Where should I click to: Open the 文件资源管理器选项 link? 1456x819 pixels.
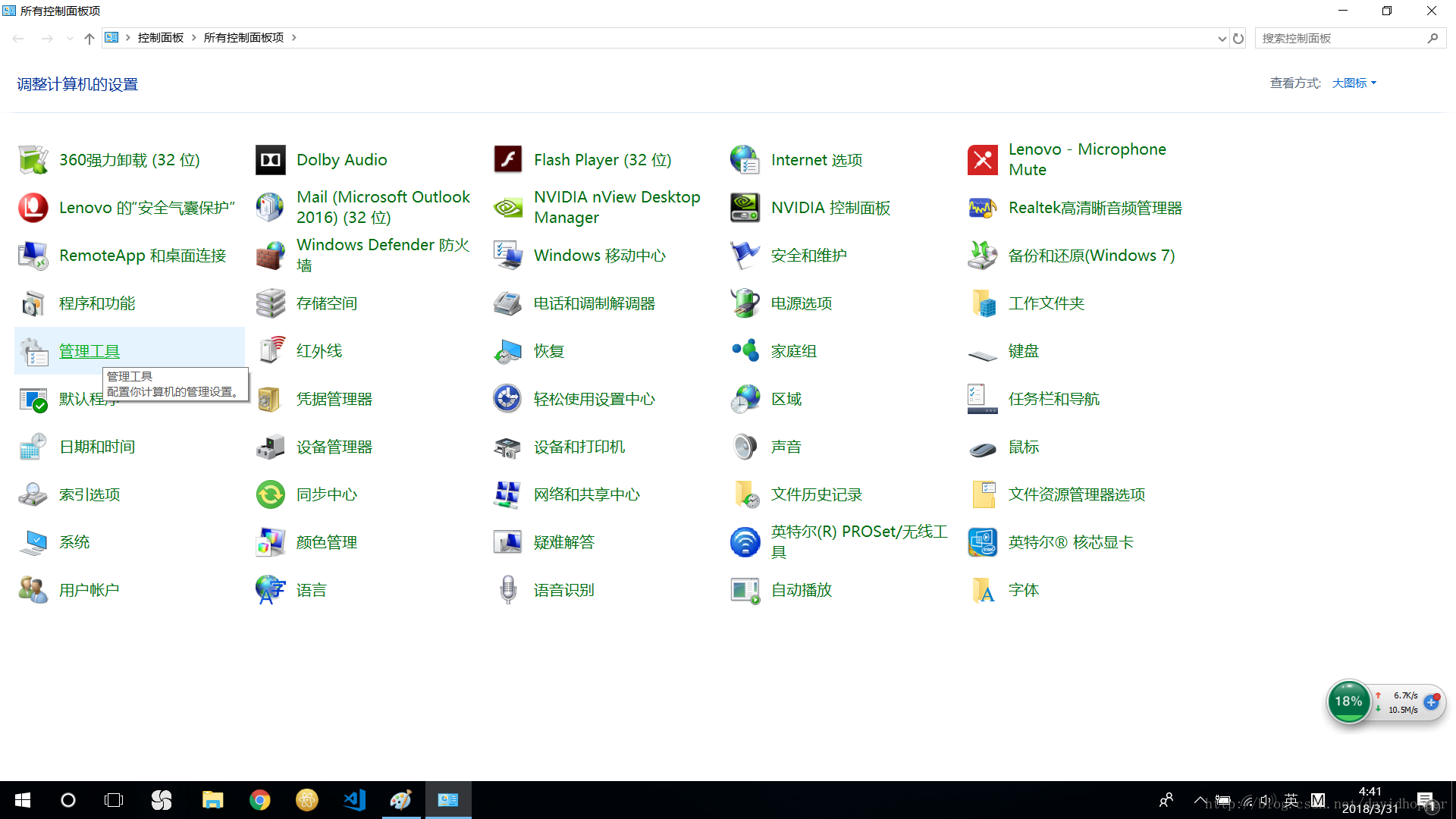pyautogui.click(x=1077, y=494)
